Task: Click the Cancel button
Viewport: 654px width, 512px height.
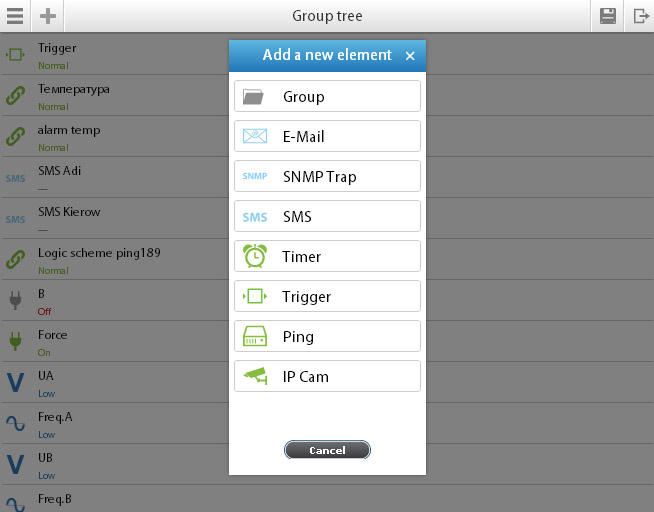Action: tap(327, 450)
